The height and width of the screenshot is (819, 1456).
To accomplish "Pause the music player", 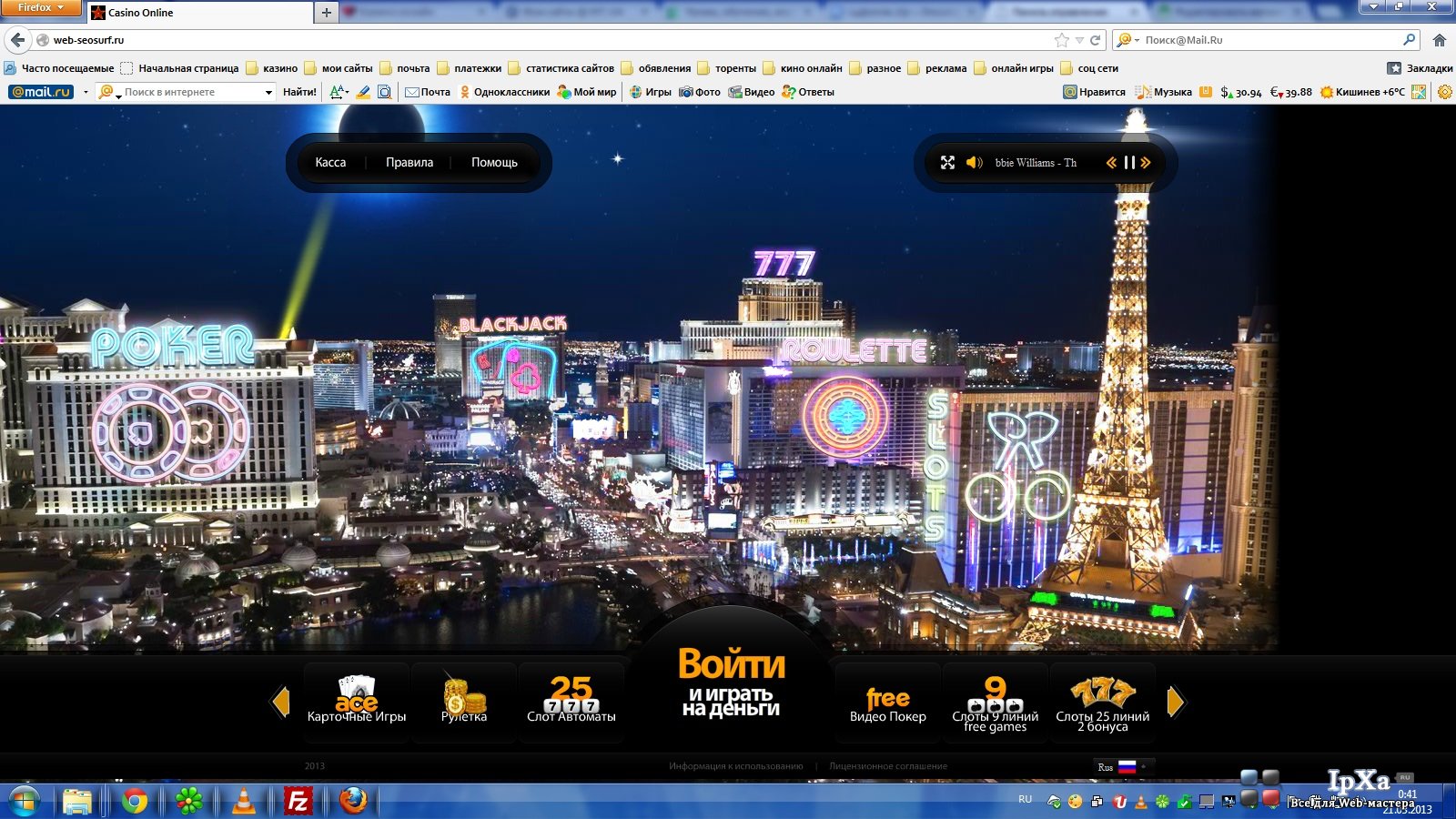I will (x=1129, y=162).
